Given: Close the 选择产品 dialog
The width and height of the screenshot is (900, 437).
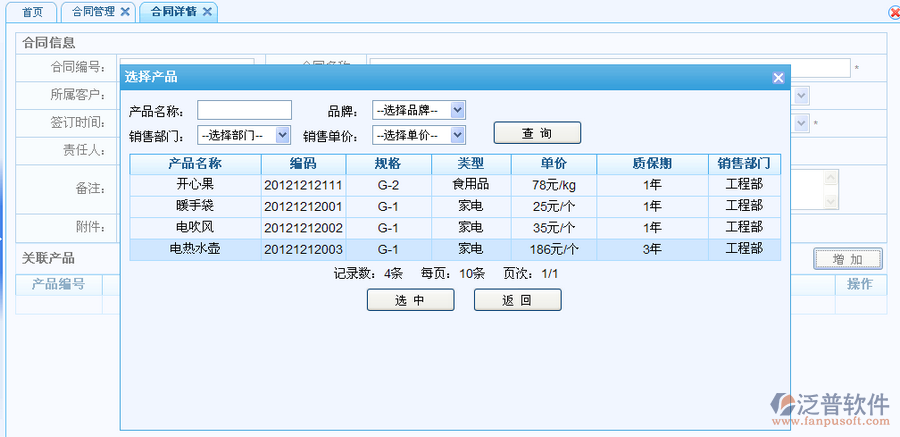Looking at the screenshot, I should pos(778,77).
